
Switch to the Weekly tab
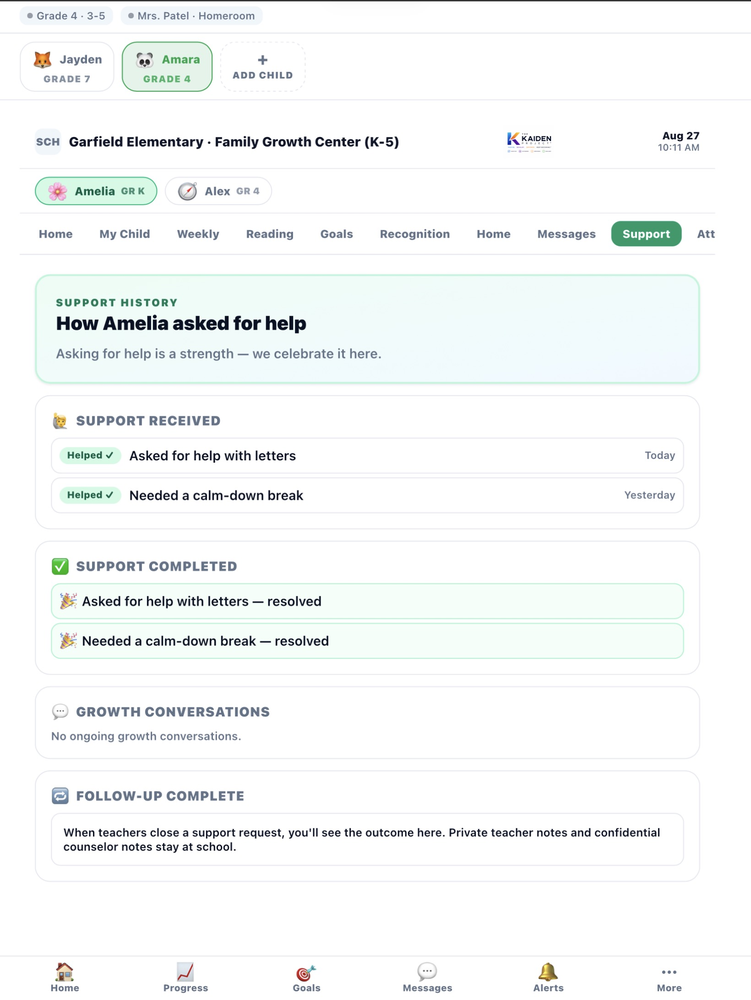click(198, 233)
